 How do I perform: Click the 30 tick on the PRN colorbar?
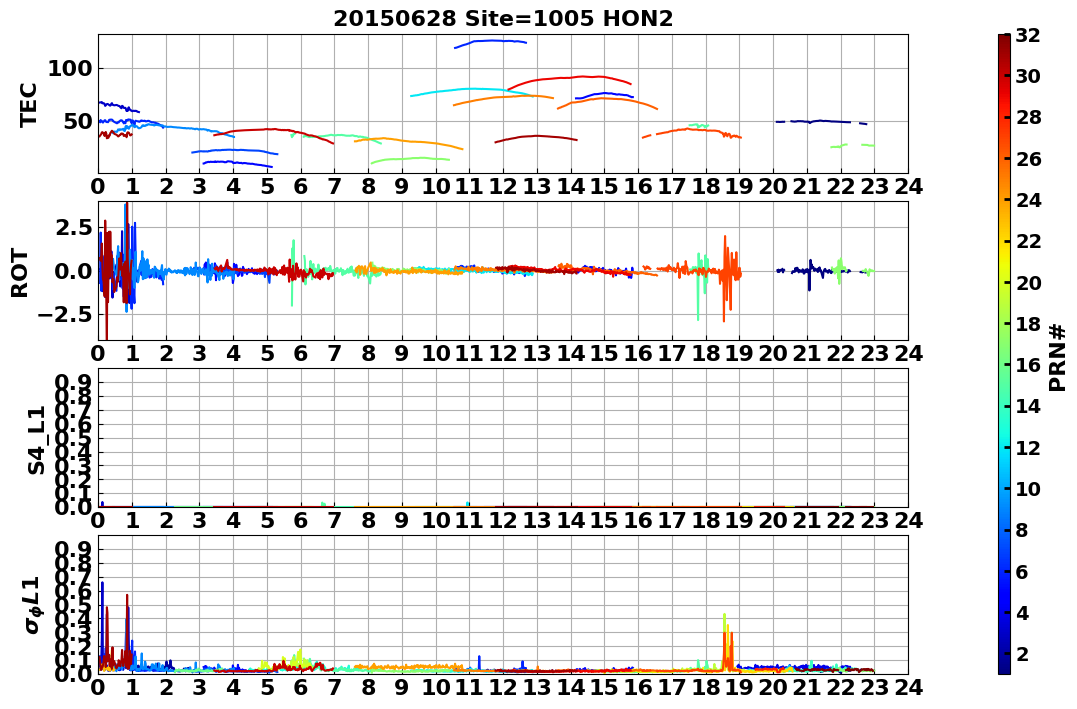pyautogui.click(x=1028, y=76)
